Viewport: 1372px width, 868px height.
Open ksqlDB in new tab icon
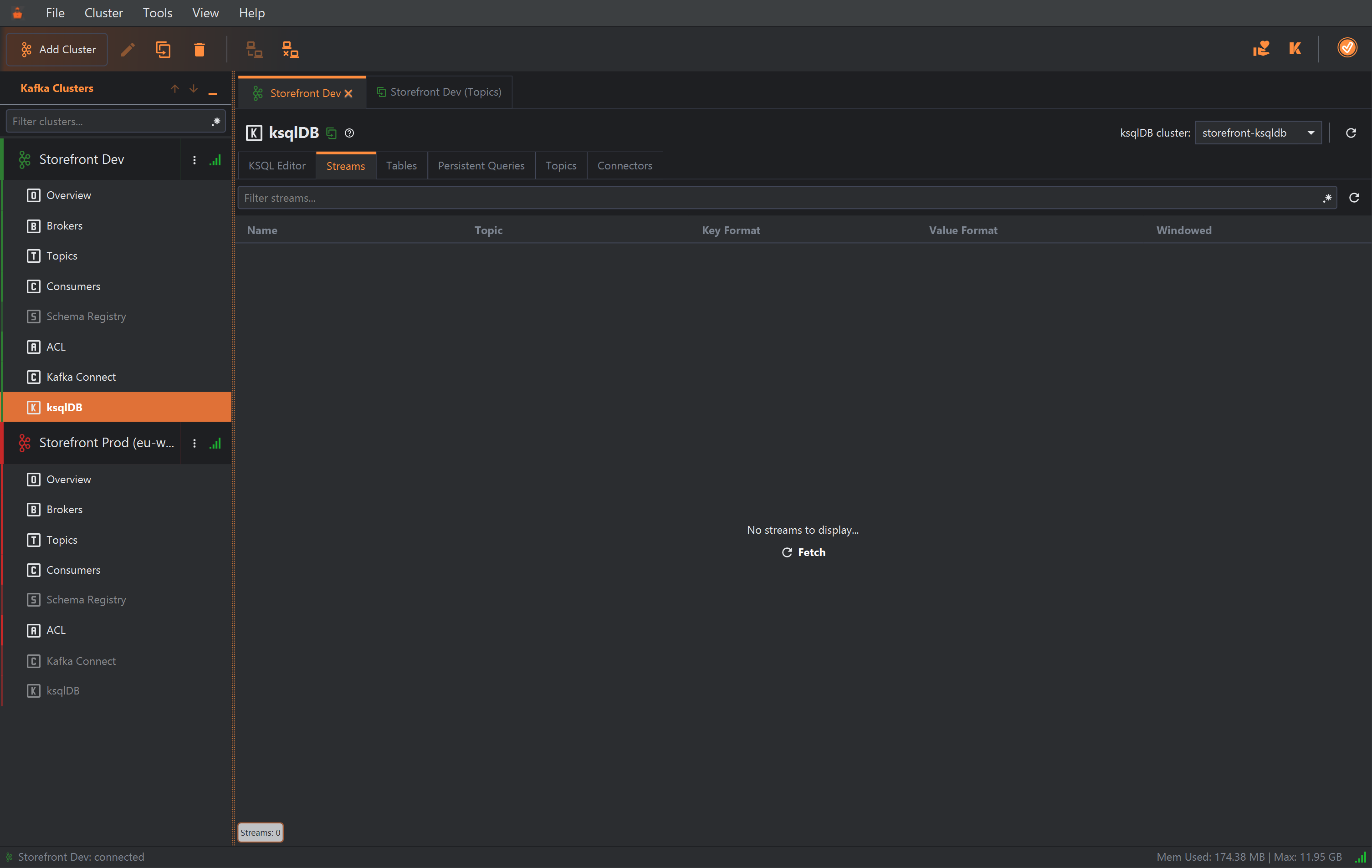click(x=331, y=133)
